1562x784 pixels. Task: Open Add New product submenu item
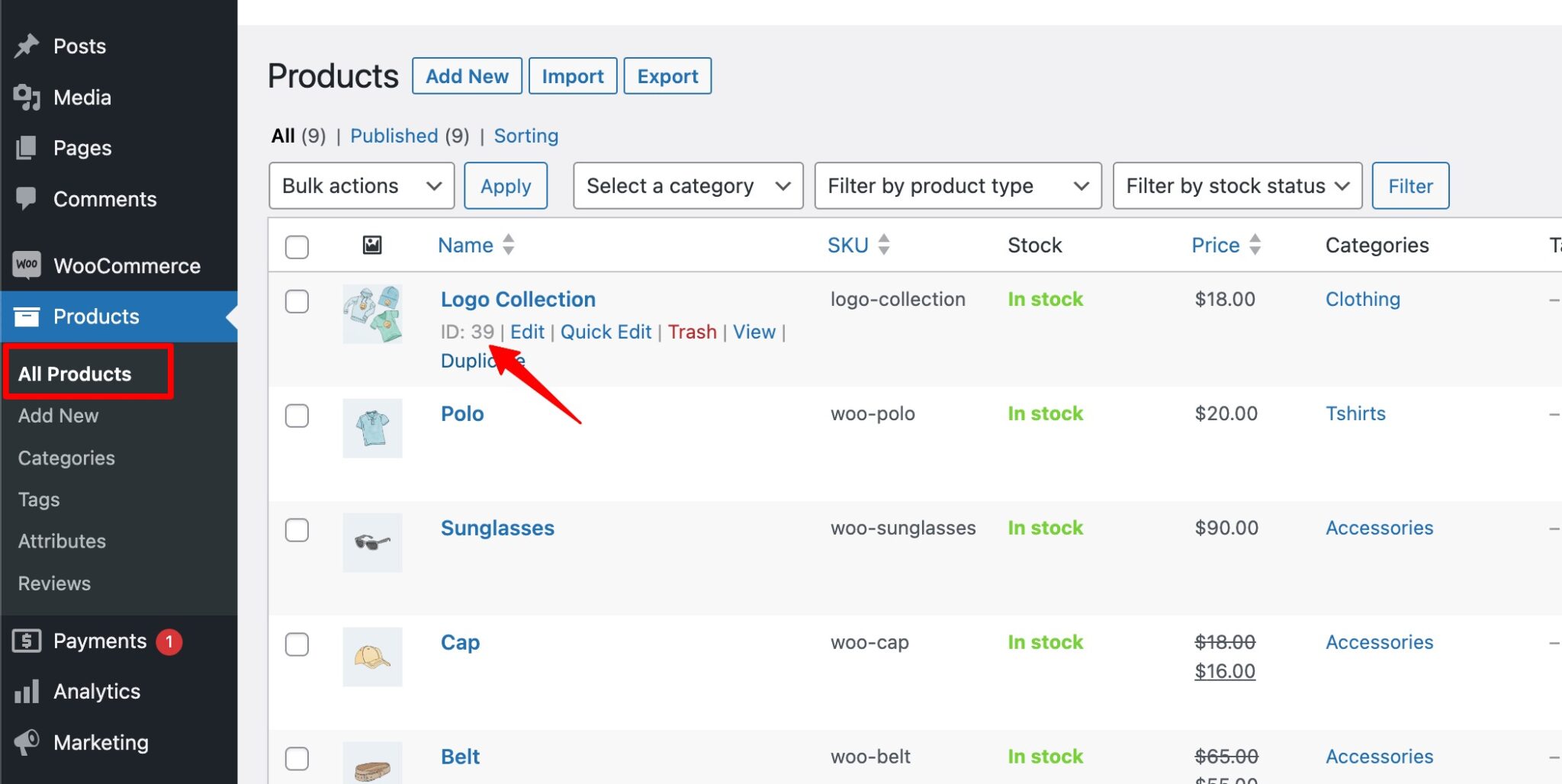58,416
